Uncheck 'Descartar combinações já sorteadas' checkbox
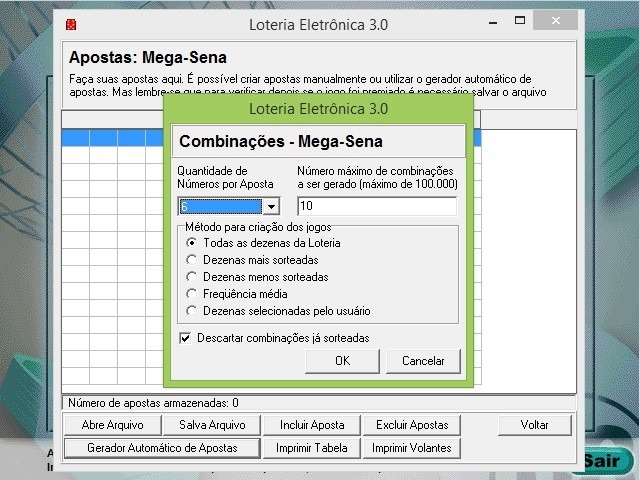This screenshot has height=480, width=640. coord(185,338)
